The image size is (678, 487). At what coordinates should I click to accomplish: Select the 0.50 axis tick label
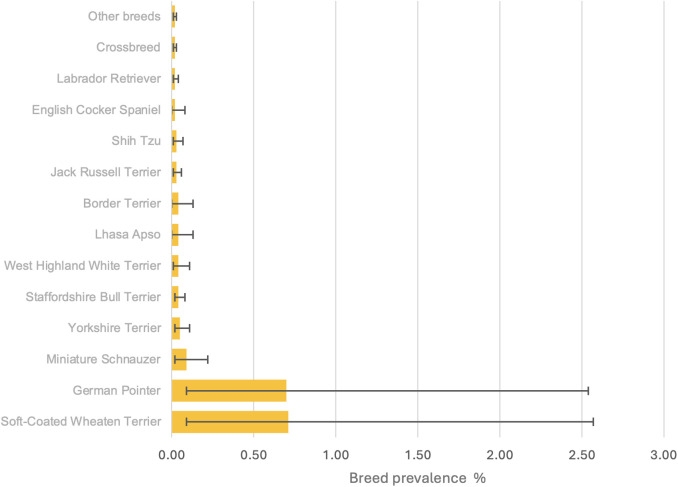[x=253, y=455]
